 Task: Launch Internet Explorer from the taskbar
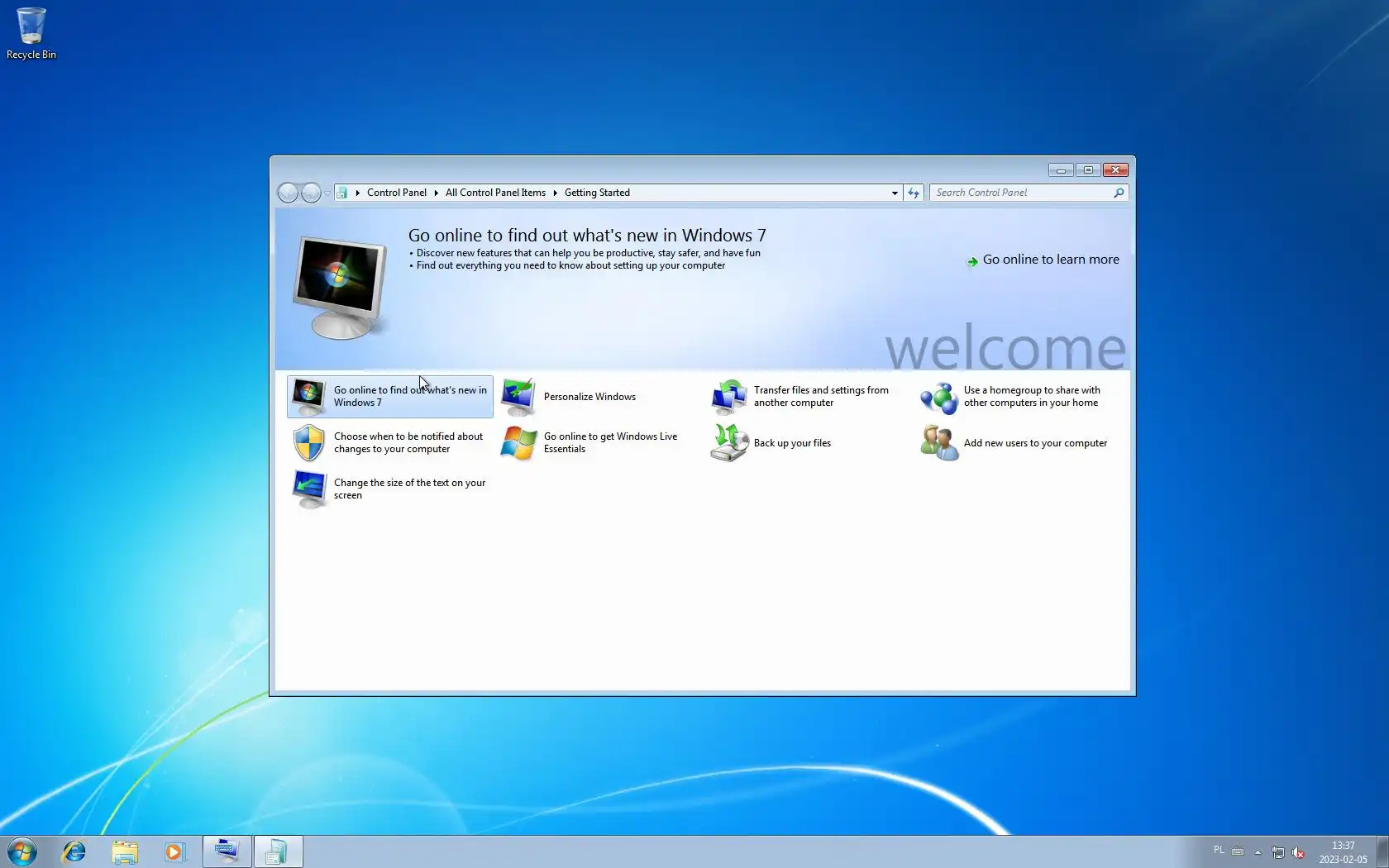74,851
